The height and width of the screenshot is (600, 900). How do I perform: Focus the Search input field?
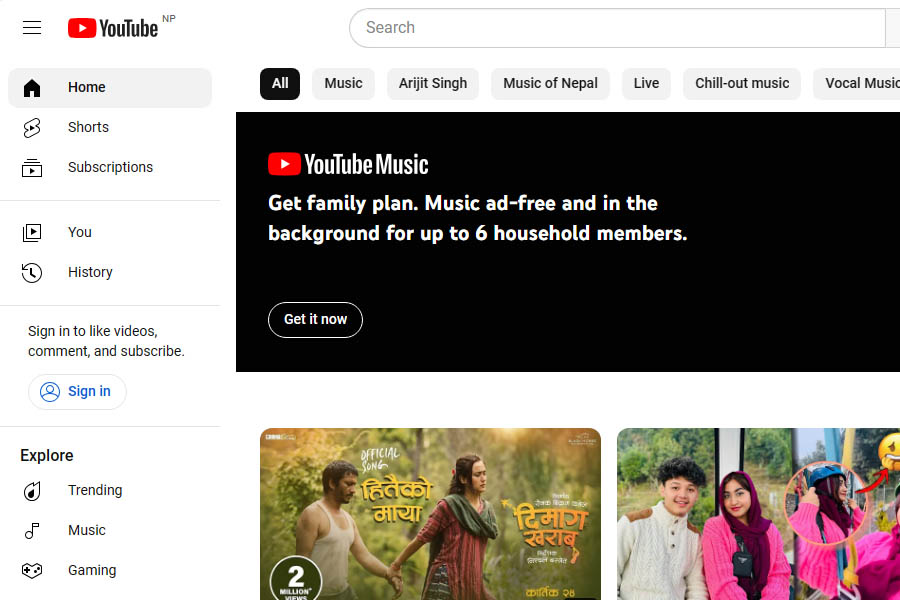[615, 28]
